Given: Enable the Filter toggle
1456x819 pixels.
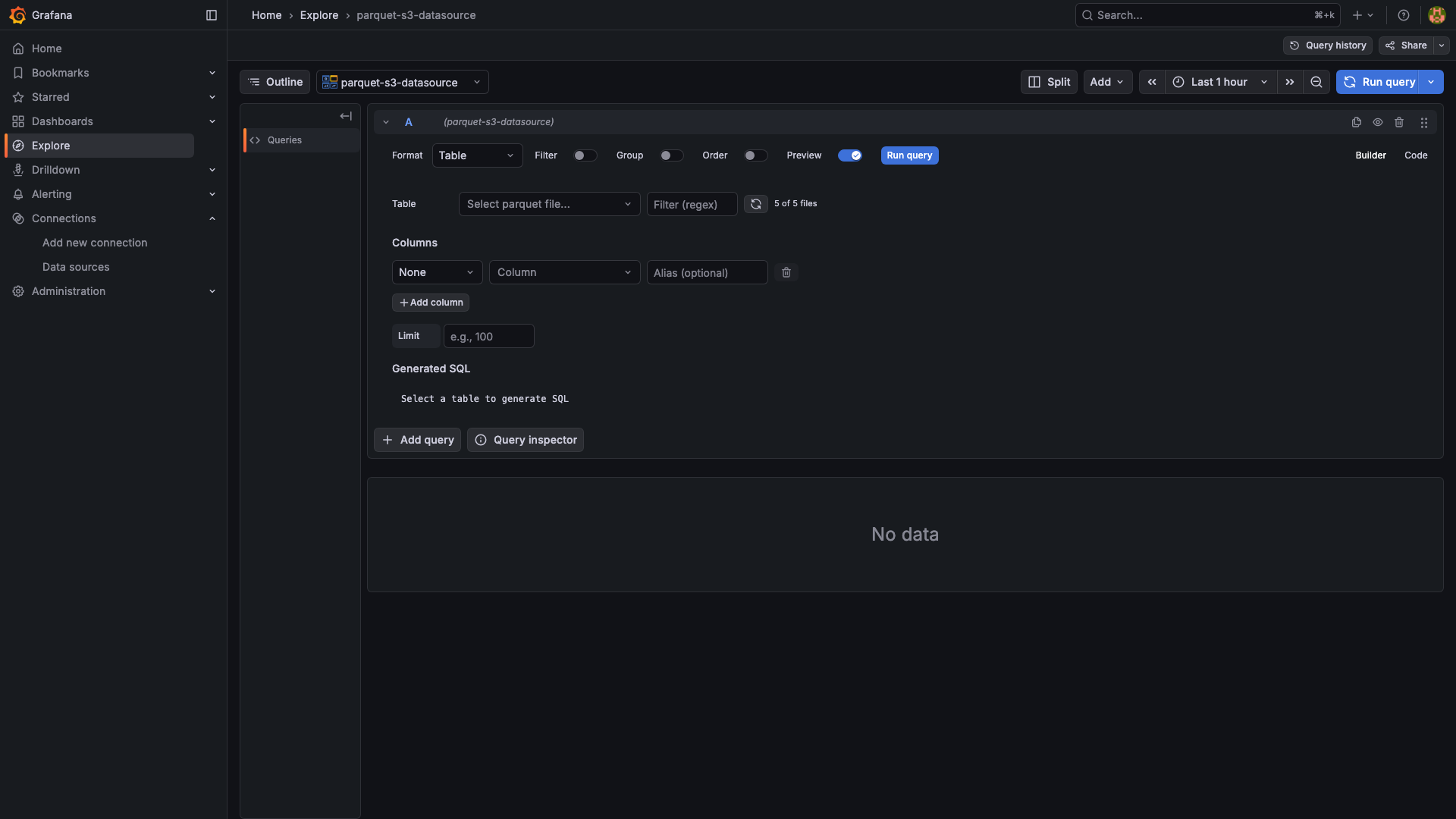Looking at the screenshot, I should 585,155.
